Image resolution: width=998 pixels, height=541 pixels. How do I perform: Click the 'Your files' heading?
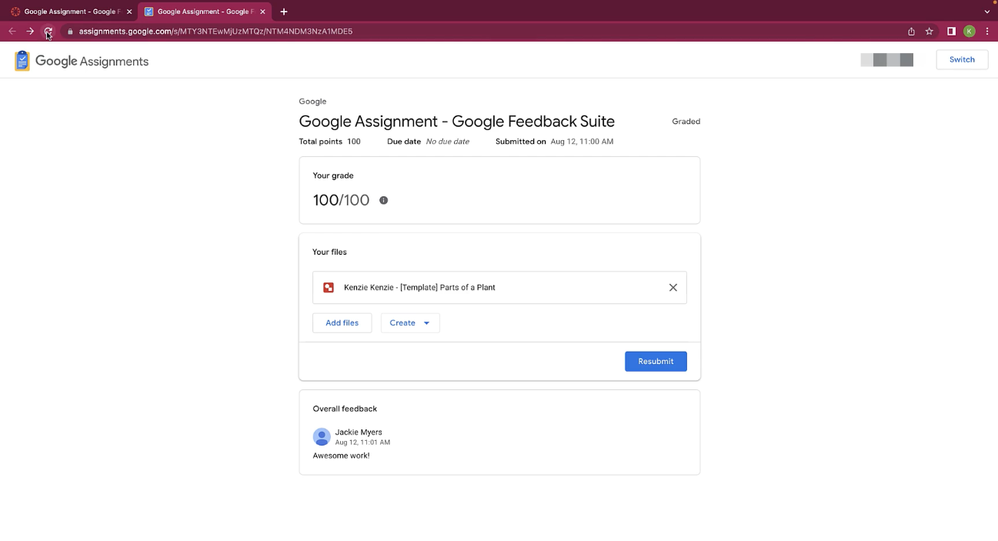coord(330,252)
